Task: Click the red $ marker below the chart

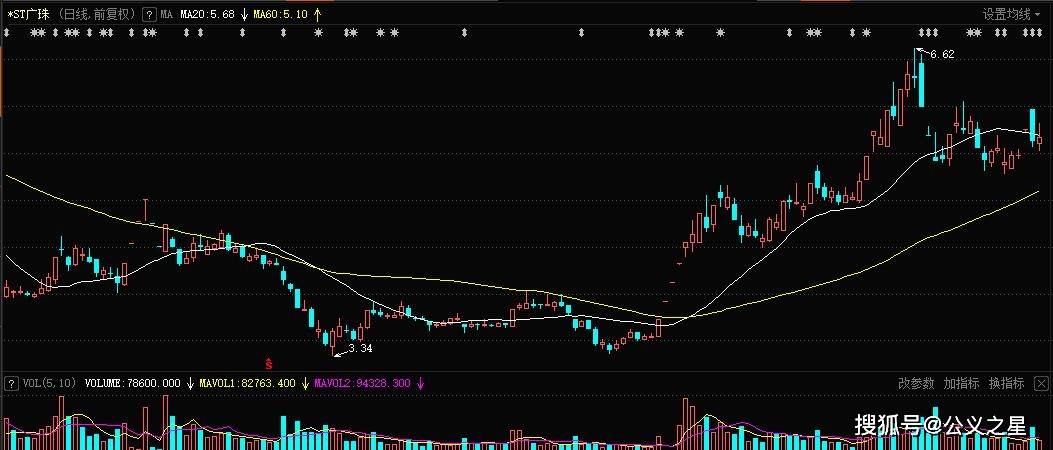Action: point(268,362)
